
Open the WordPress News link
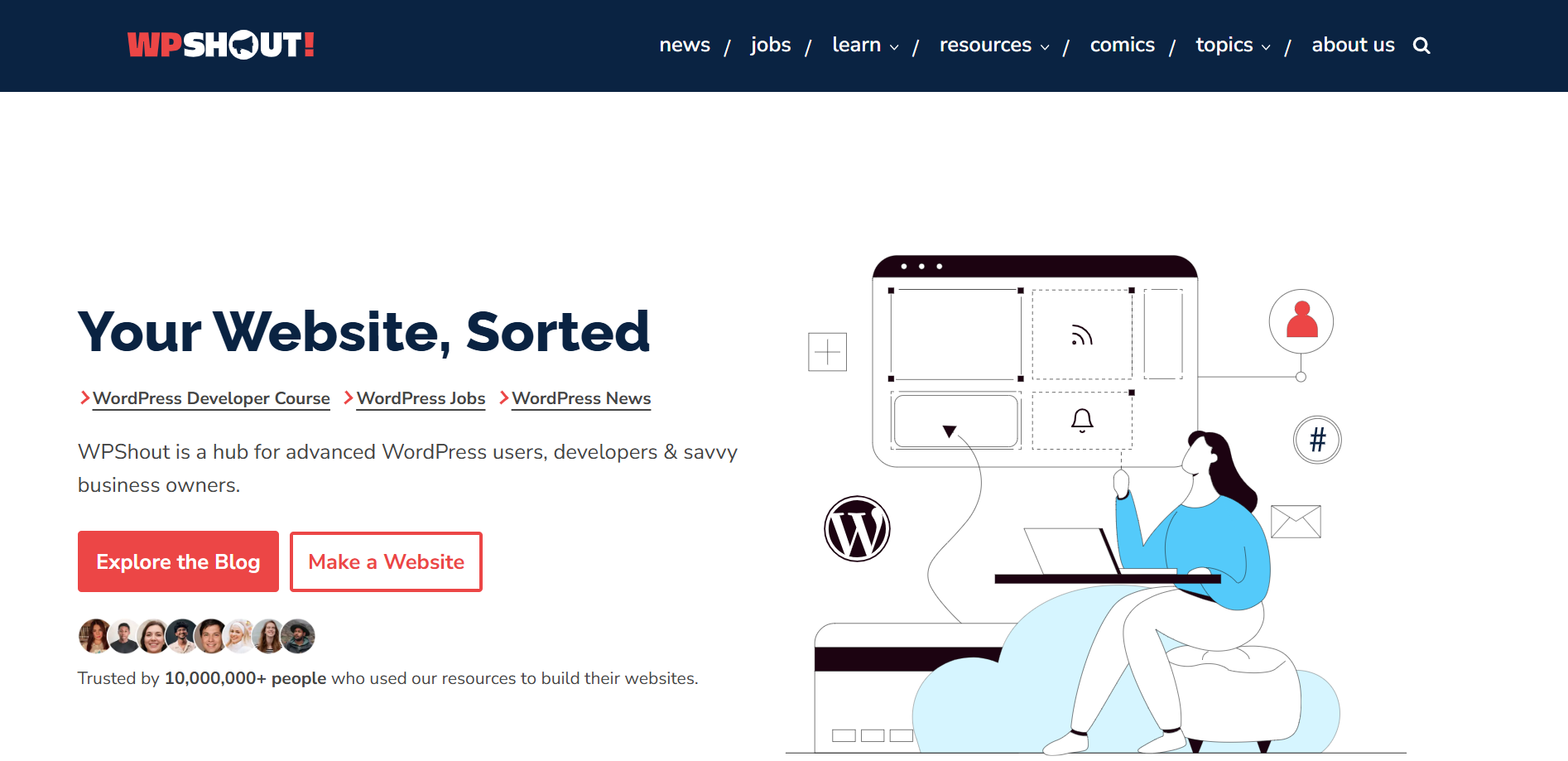581,398
